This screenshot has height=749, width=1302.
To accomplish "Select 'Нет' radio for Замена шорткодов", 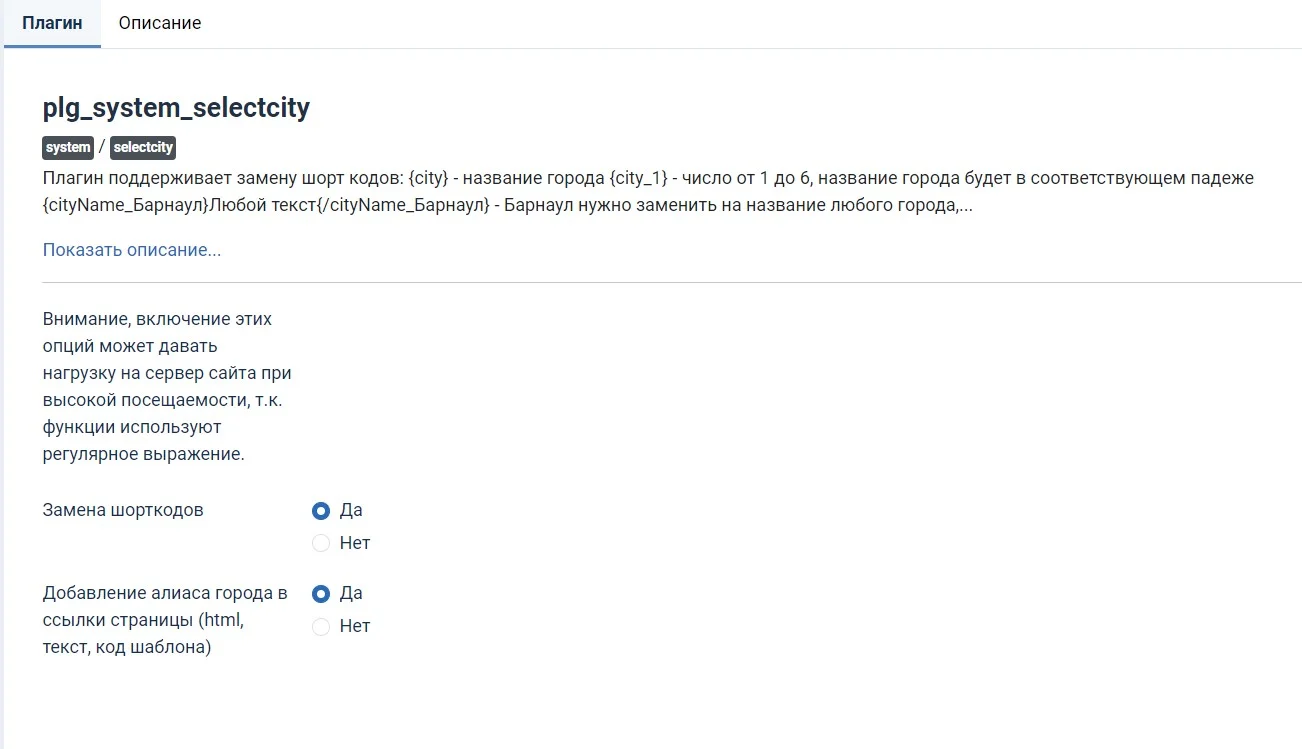I will pyautogui.click(x=321, y=544).
